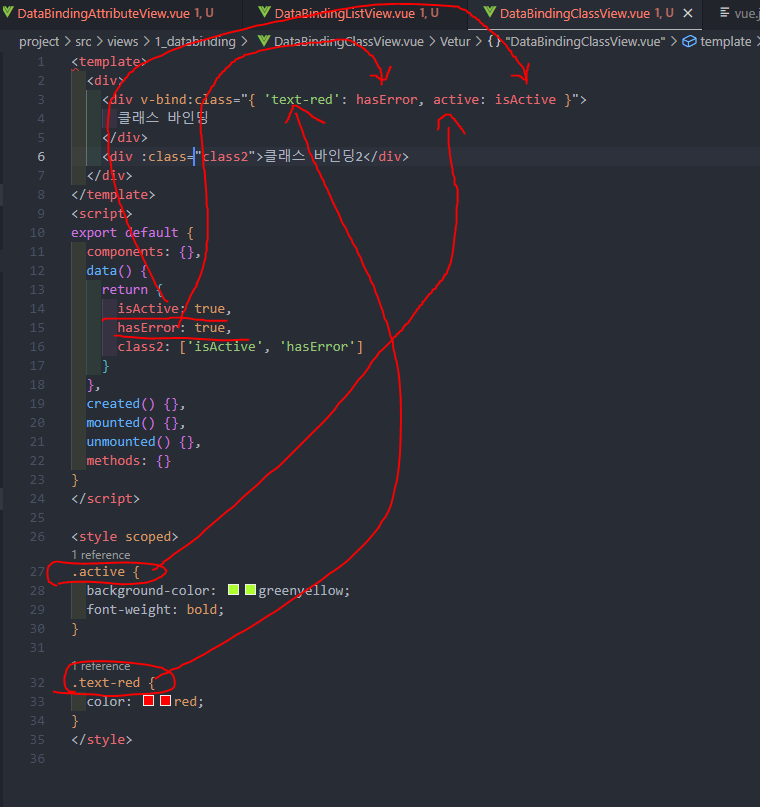Click braces icon before "DataBindingClassView.vue" breadcrumb
The width and height of the screenshot is (760, 807).
click(494, 41)
